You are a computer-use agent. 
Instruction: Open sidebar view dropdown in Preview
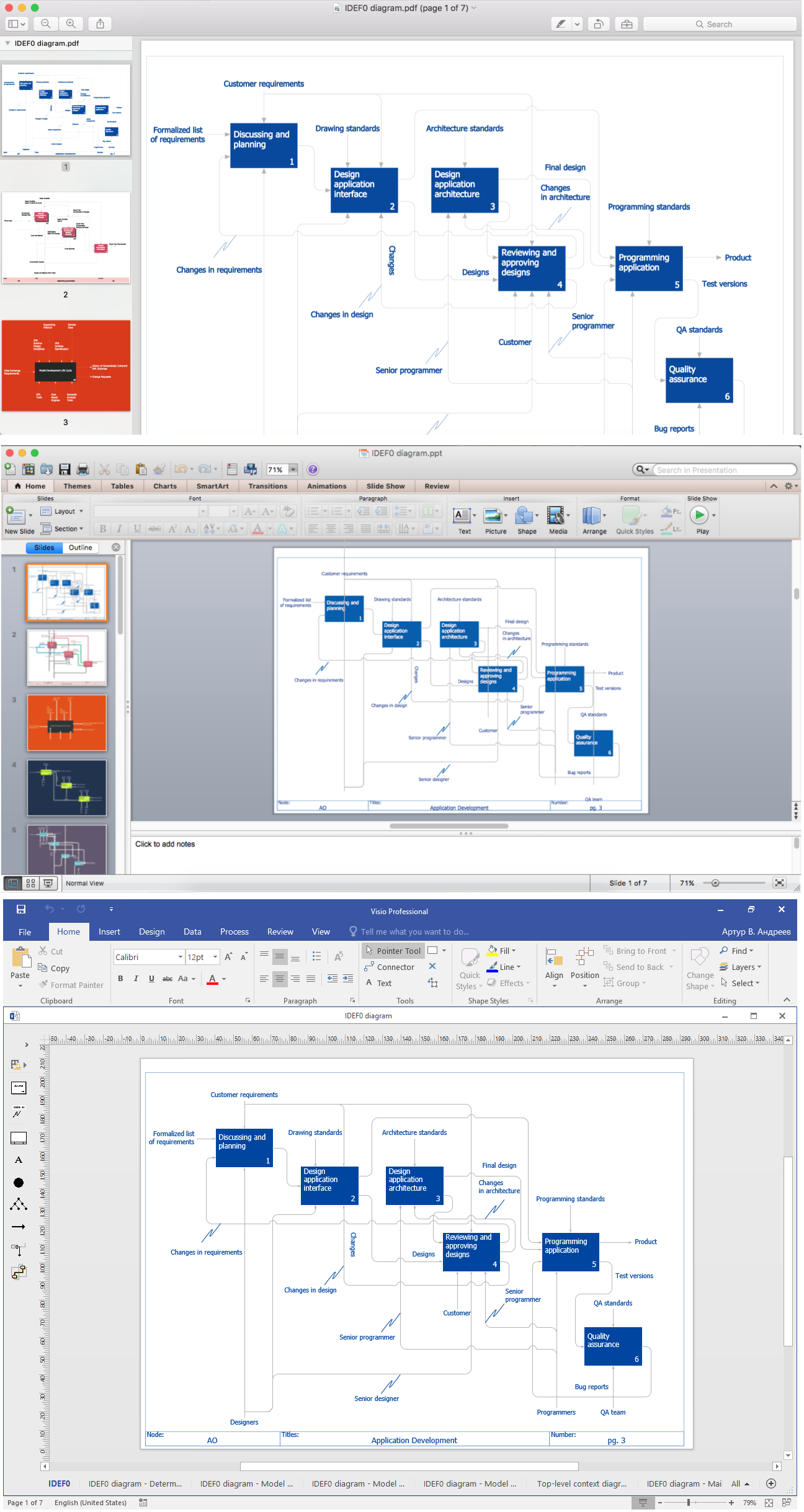click(x=17, y=24)
